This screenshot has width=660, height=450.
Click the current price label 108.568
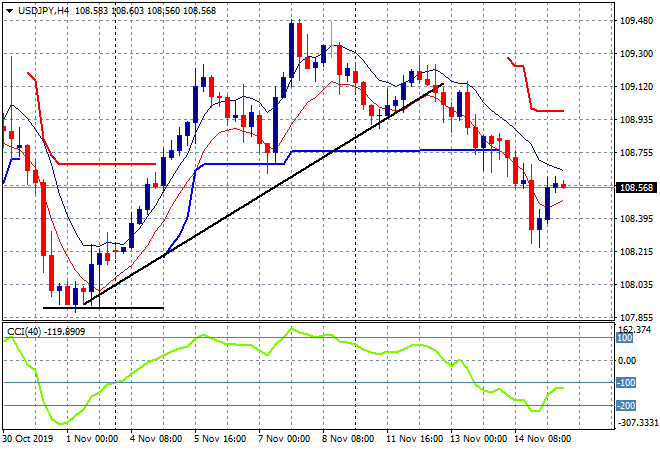636,187
